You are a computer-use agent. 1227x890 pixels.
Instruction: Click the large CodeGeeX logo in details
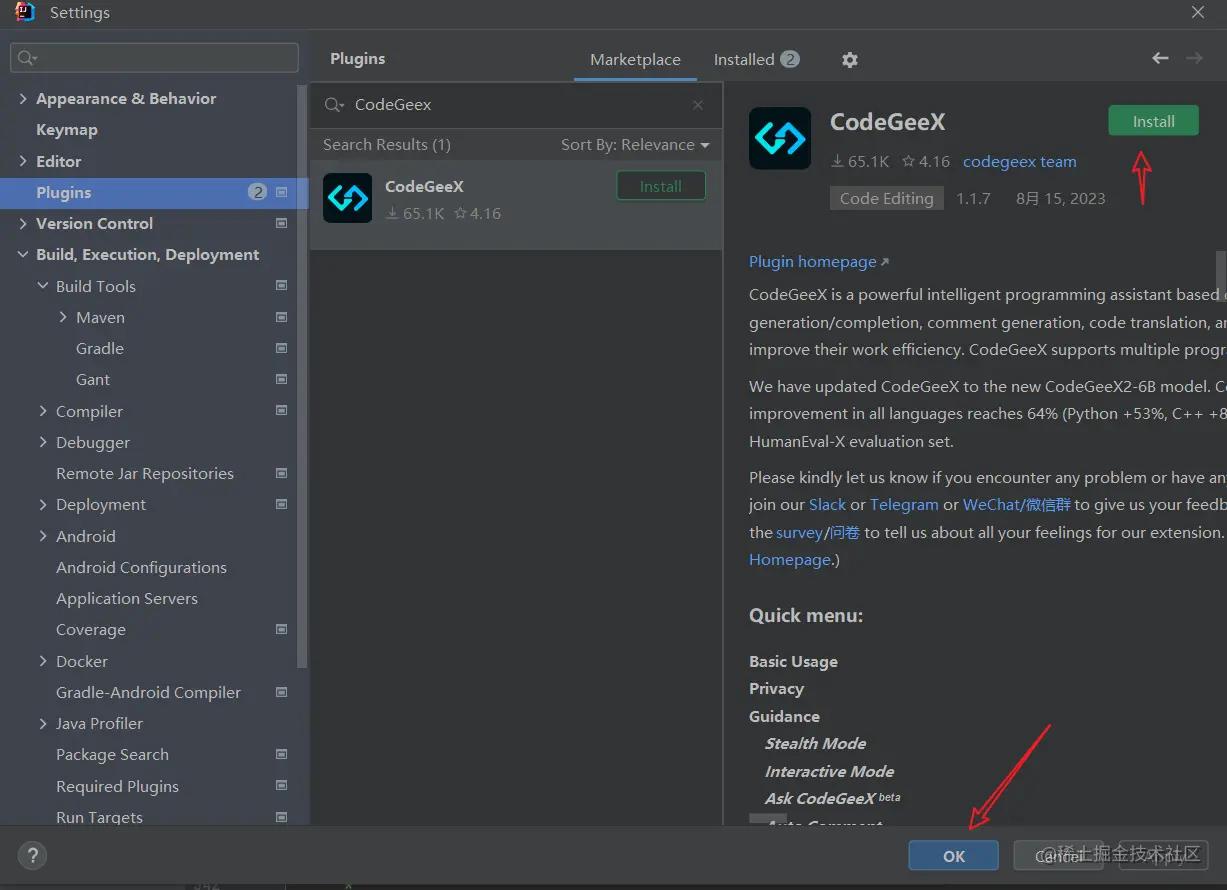[780, 139]
